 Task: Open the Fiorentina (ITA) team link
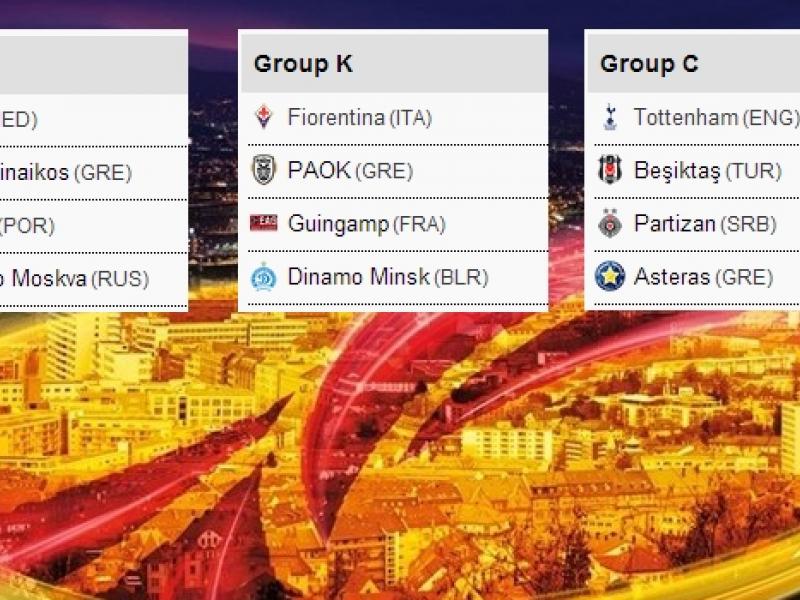pos(359,118)
